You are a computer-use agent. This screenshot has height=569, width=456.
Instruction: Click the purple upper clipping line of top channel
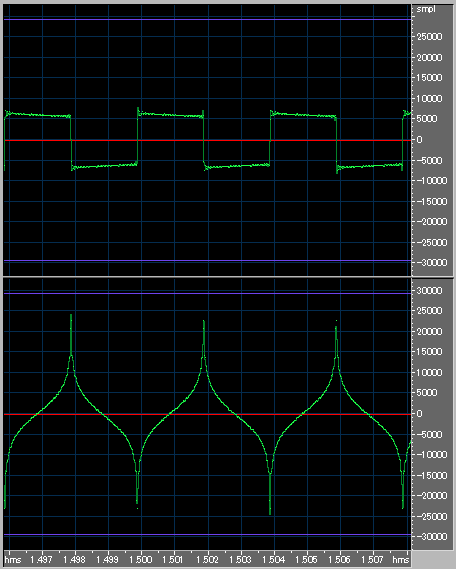208,19
